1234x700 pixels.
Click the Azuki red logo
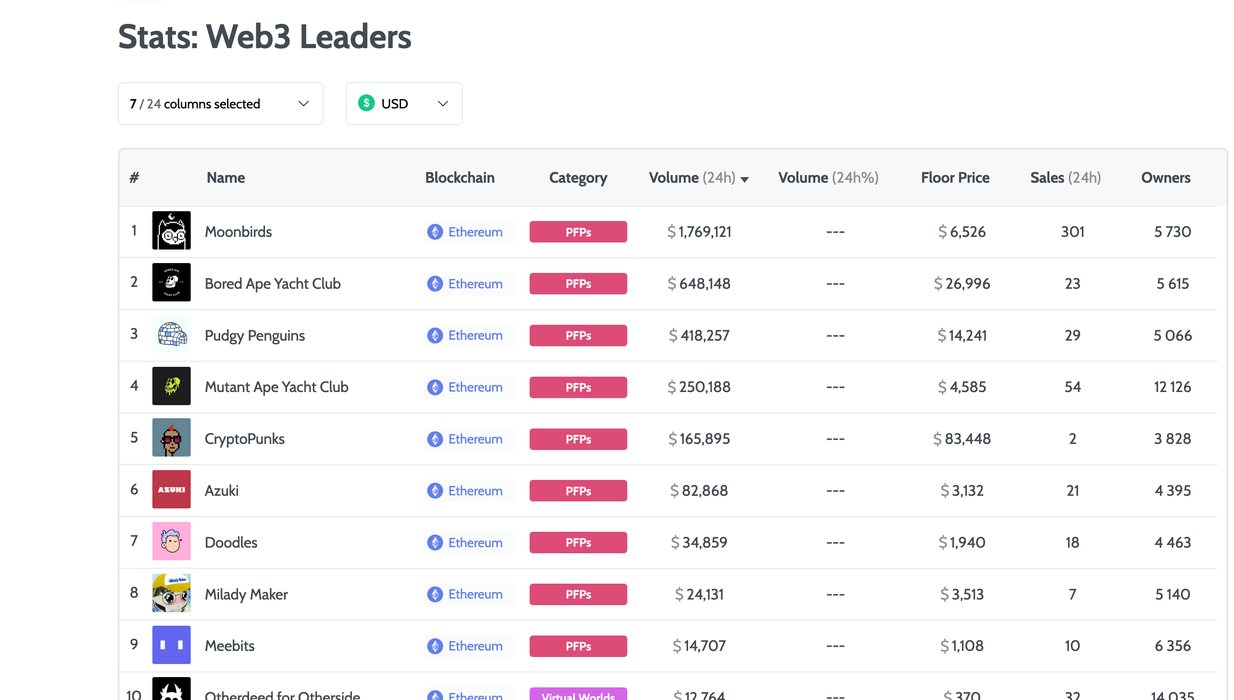171,490
